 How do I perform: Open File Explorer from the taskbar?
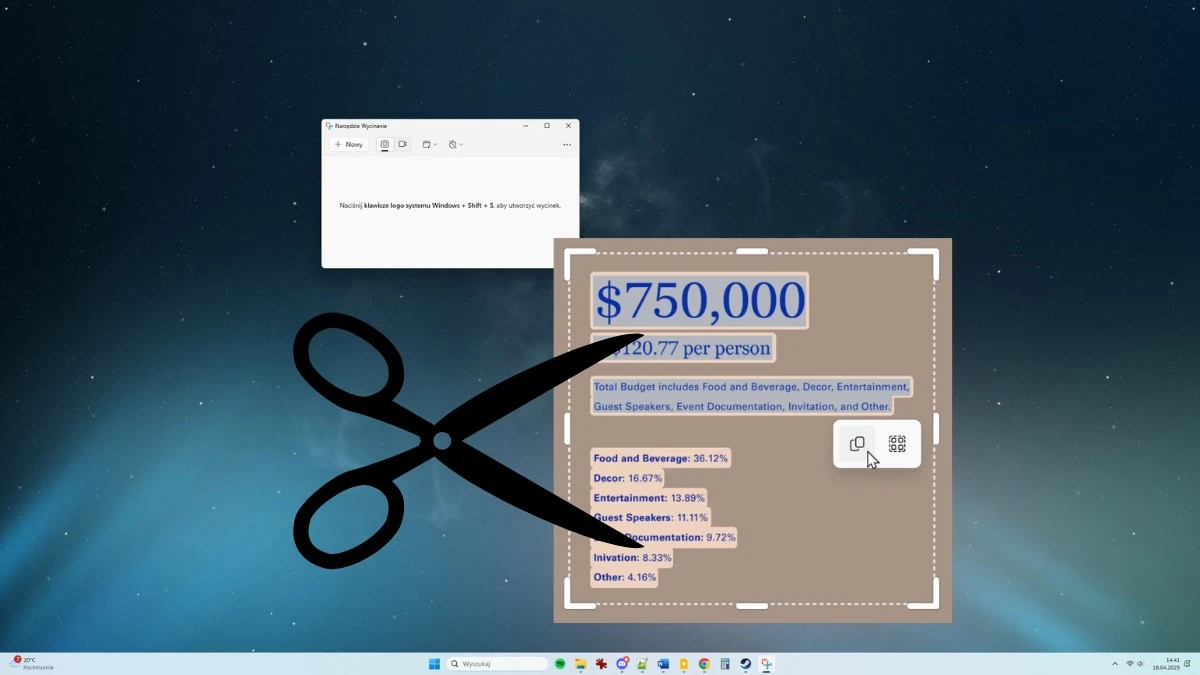(580, 663)
